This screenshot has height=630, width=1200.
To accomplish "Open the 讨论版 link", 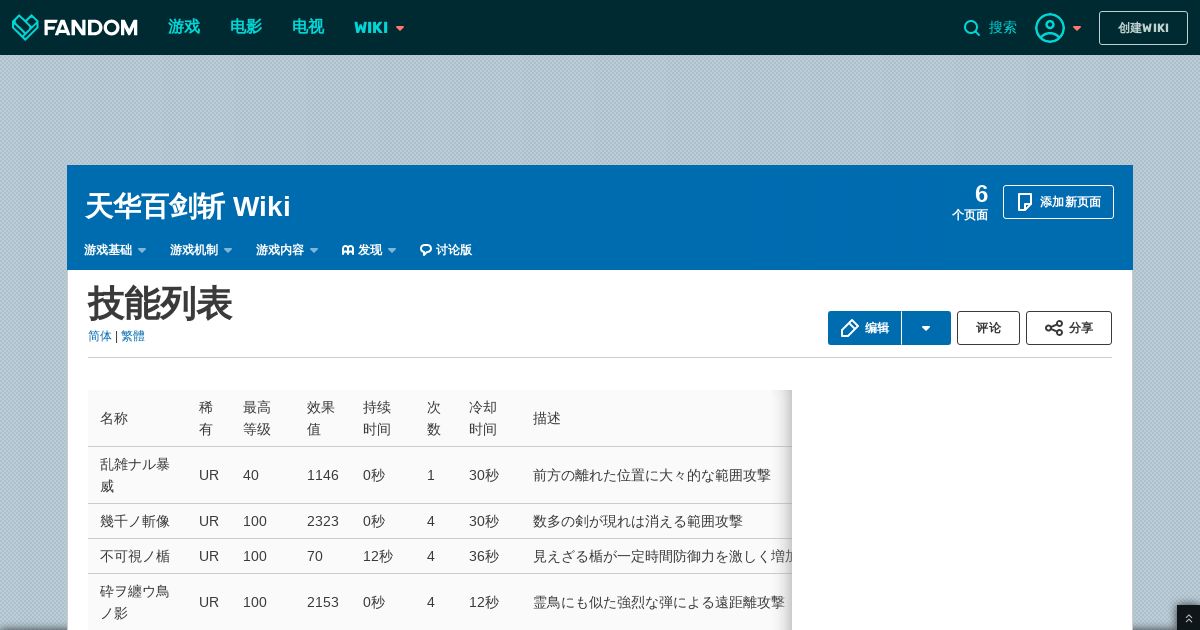I will (445, 250).
